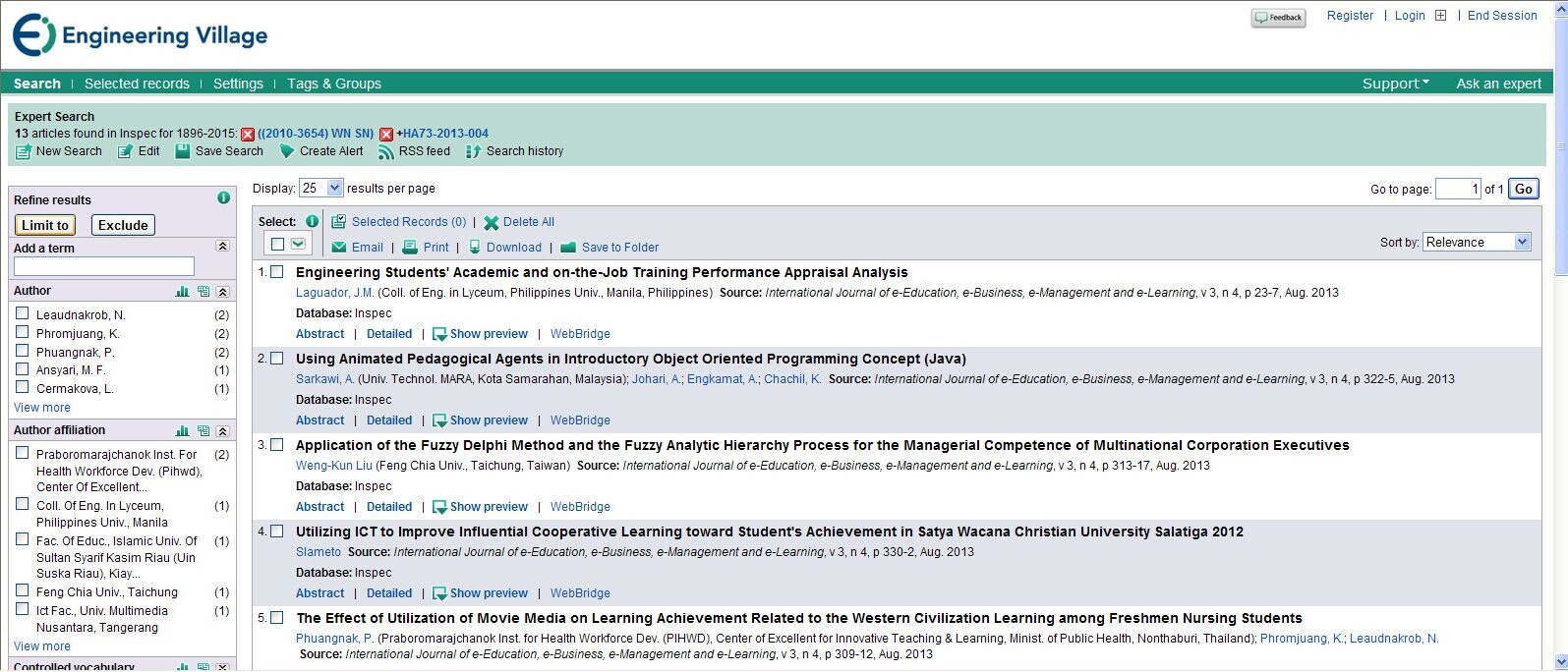Collapse the Controlled vocabulary section
Viewport: 1568px width, 672px height.
(222, 667)
